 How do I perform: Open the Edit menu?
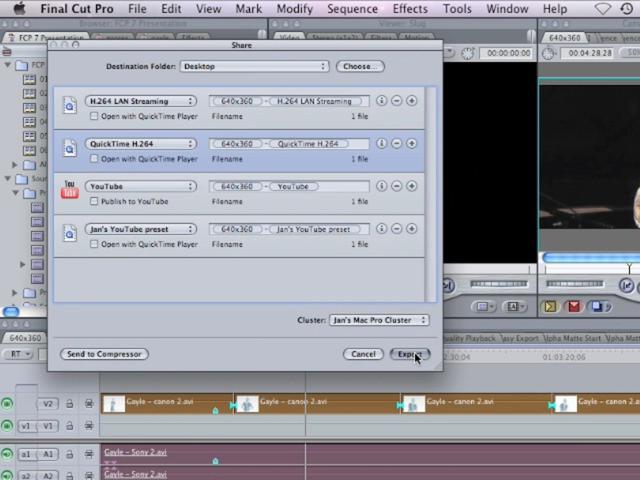point(171,9)
